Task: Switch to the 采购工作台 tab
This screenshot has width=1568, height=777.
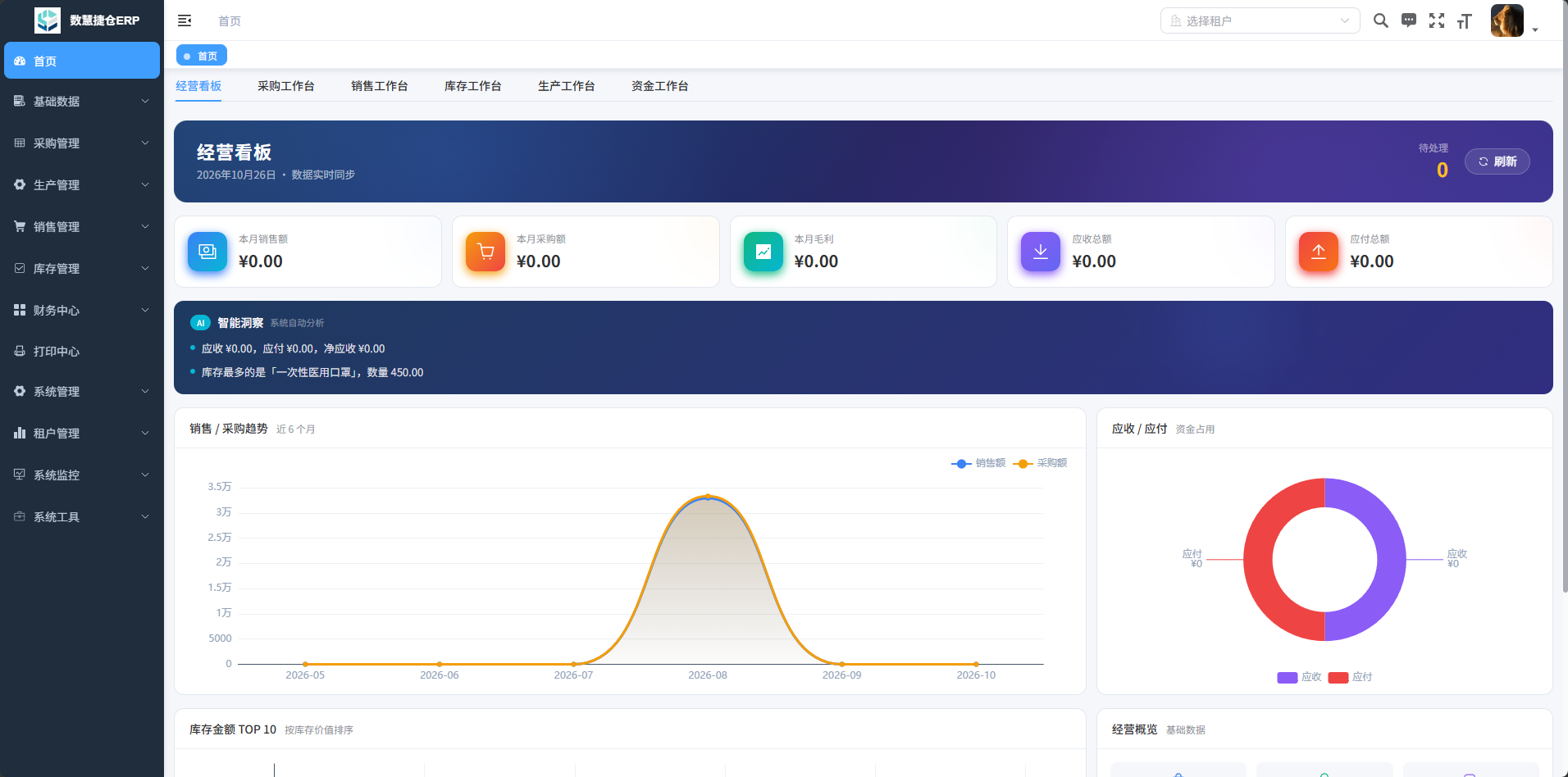Action: (x=285, y=86)
